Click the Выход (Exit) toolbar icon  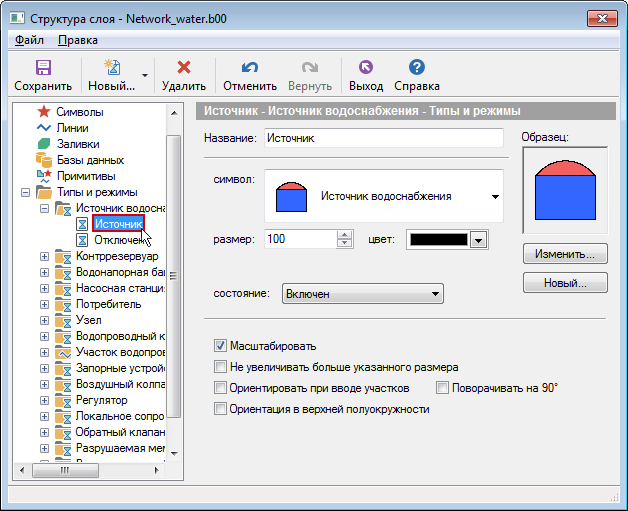(365, 68)
